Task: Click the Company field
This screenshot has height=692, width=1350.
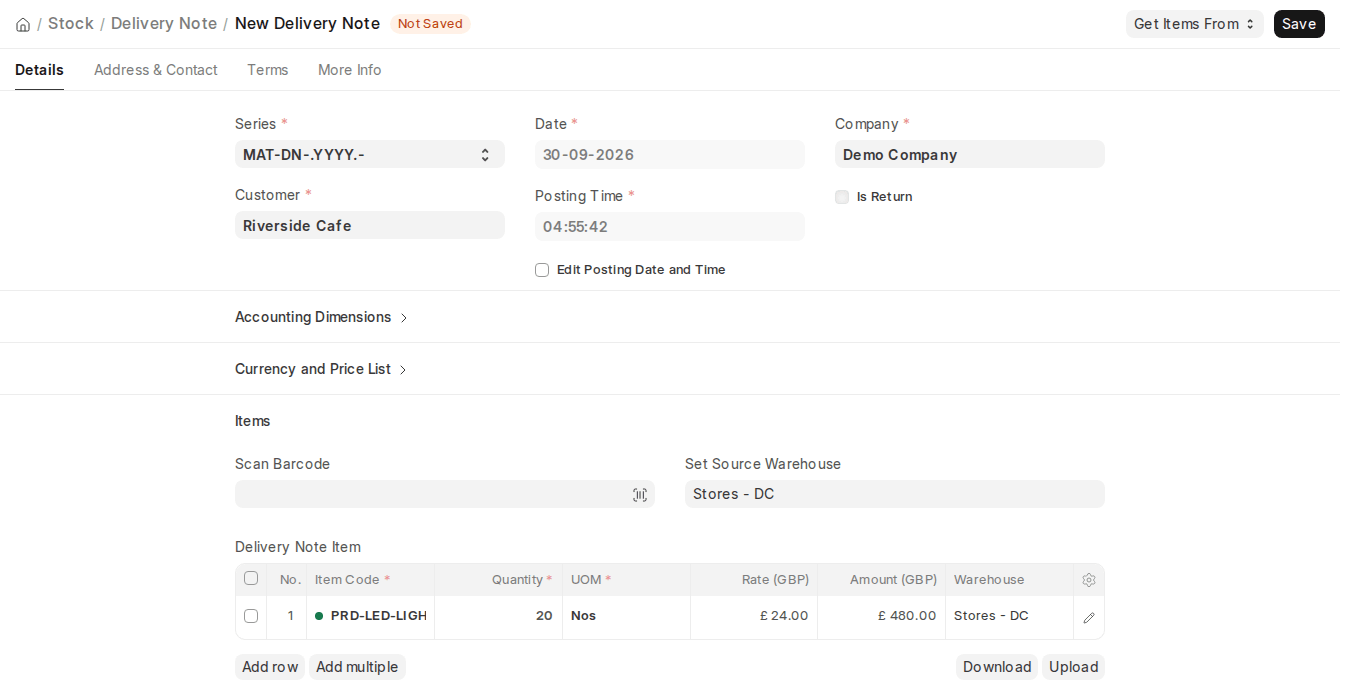Action: 970,154
